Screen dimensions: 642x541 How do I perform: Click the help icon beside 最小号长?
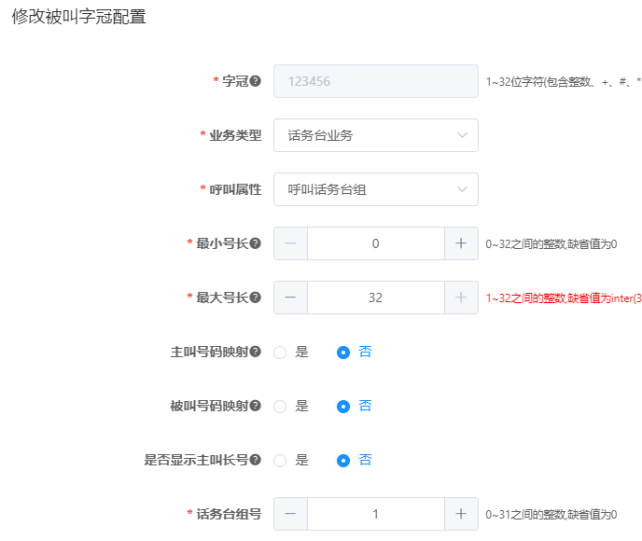[x=255, y=243]
